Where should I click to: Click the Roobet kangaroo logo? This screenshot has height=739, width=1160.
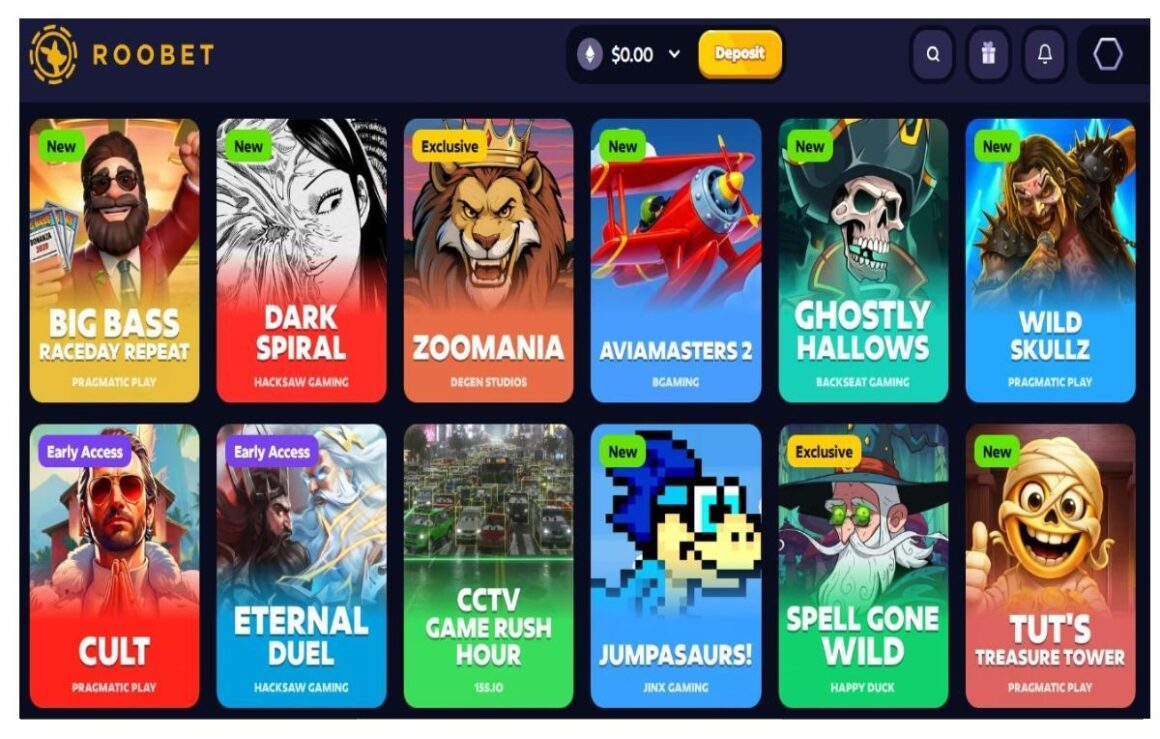tap(53, 54)
